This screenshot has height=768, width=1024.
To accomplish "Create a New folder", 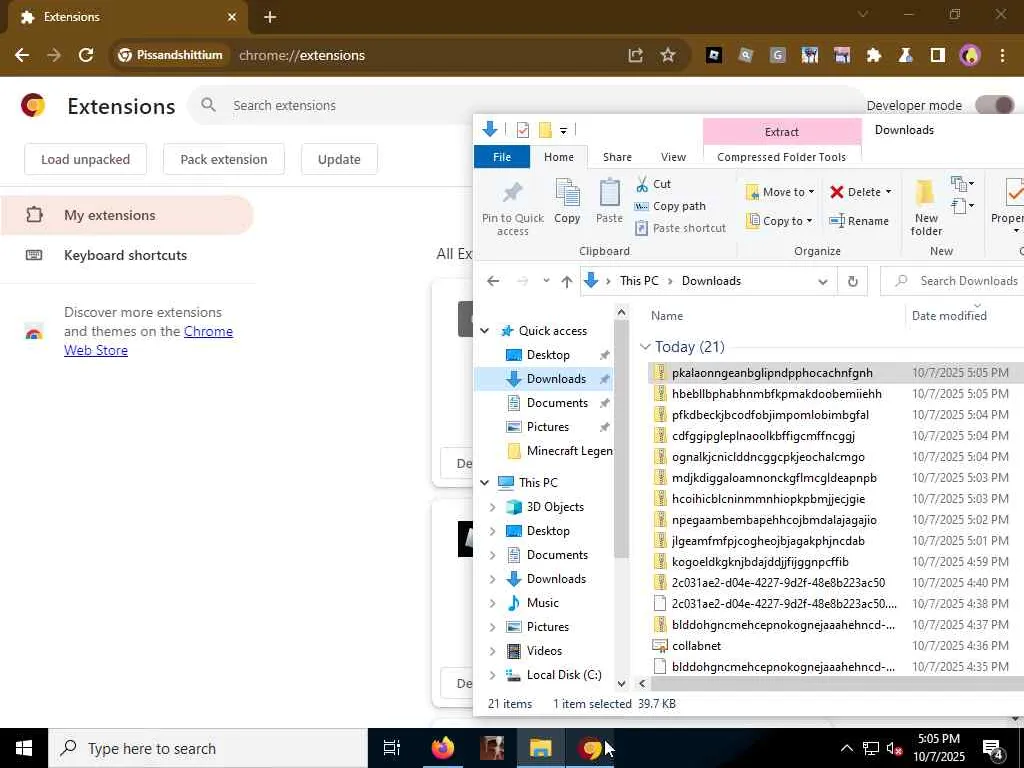I will click(x=926, y=207).
